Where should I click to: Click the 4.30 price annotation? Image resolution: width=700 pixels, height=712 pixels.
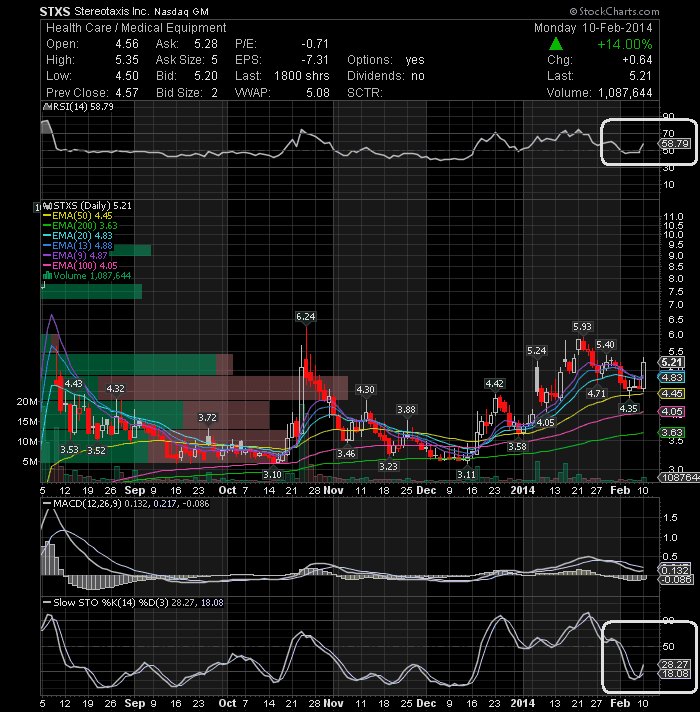pyautogui.click(x=365, y=390)
